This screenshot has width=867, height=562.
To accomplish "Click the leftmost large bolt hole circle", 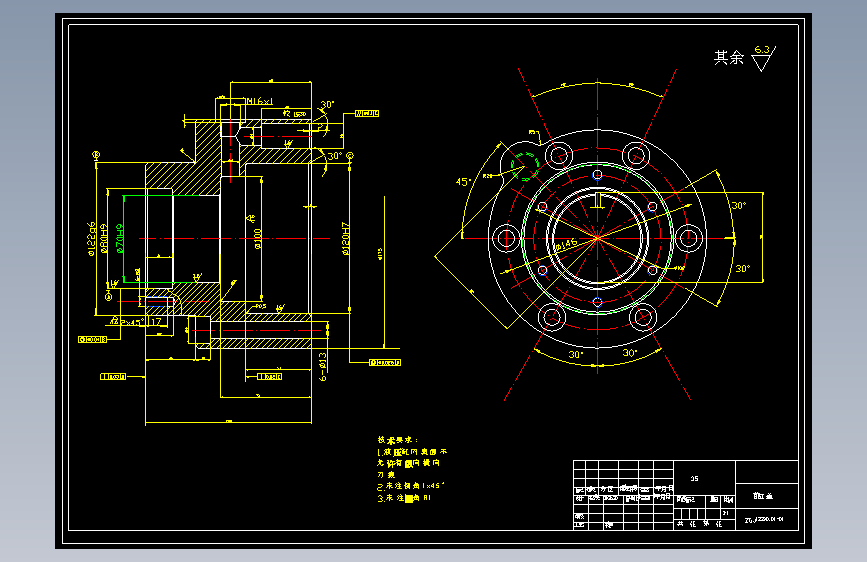I will [505, 238].
